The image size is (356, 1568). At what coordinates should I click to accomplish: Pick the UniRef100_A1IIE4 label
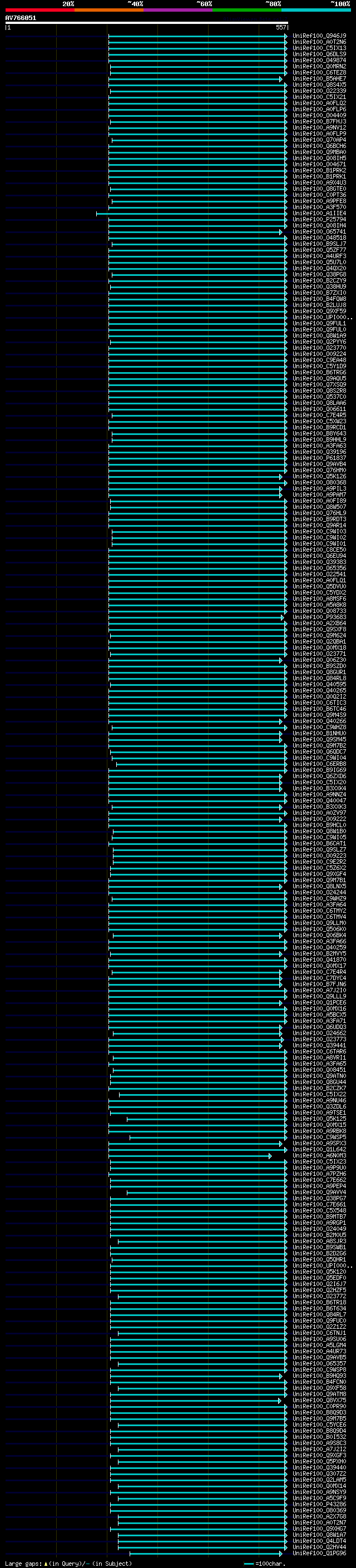coord(319,213)
